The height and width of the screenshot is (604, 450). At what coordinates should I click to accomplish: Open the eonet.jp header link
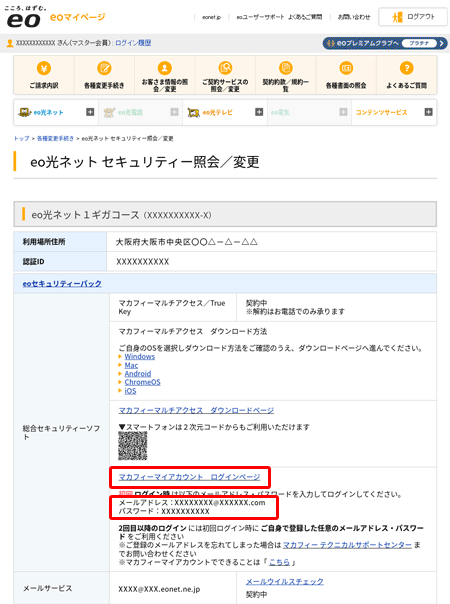point(212,17)
